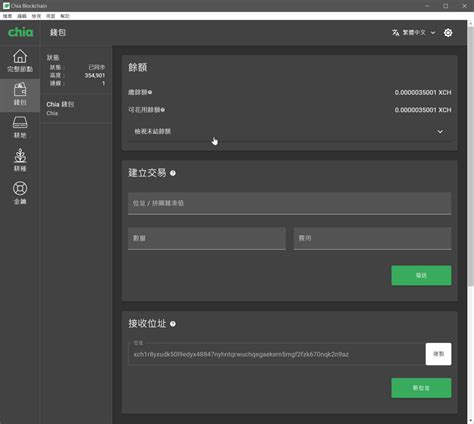Open the Keys (金鑰) lifebuoy icon
The height and width of the screenshot is (424, 474).
(20, 193)
